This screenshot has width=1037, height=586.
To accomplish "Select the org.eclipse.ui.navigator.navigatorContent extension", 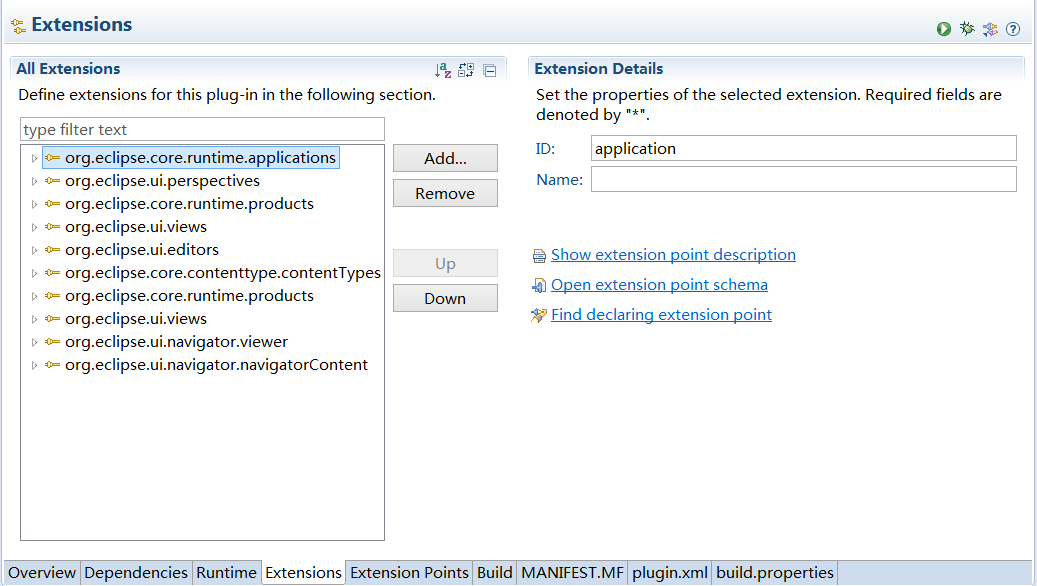I will click(x=216, y=364).
